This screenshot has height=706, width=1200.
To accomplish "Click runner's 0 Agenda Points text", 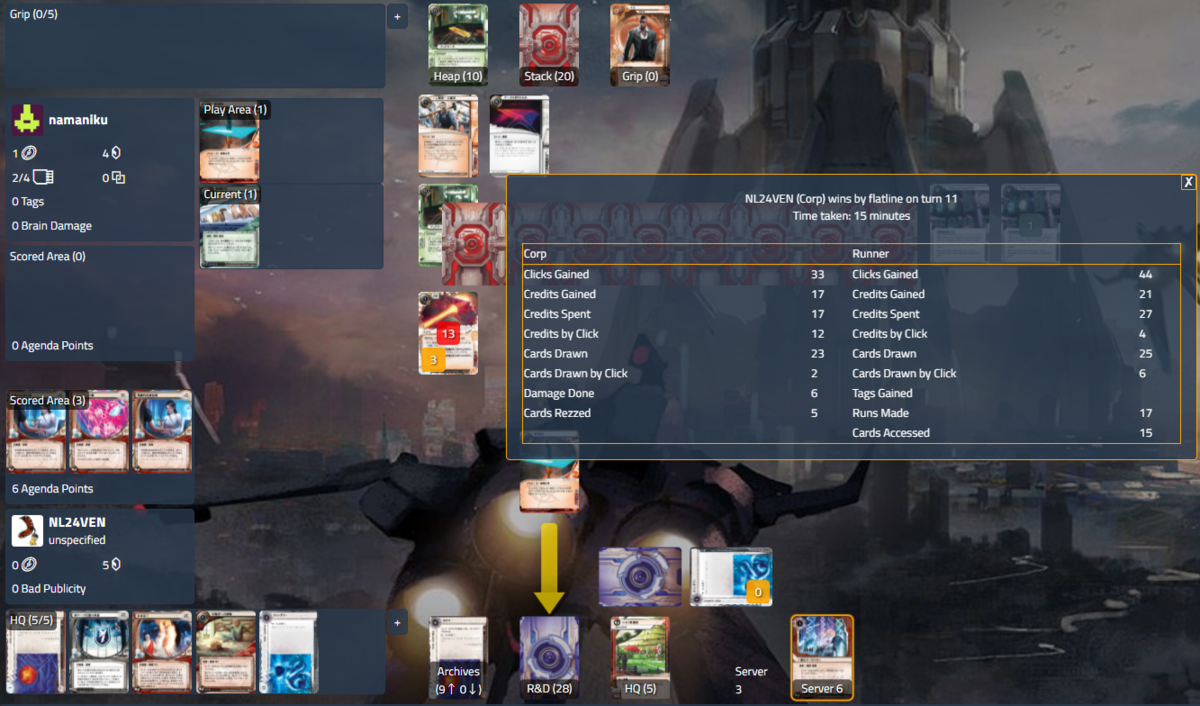I will [52, 346].
